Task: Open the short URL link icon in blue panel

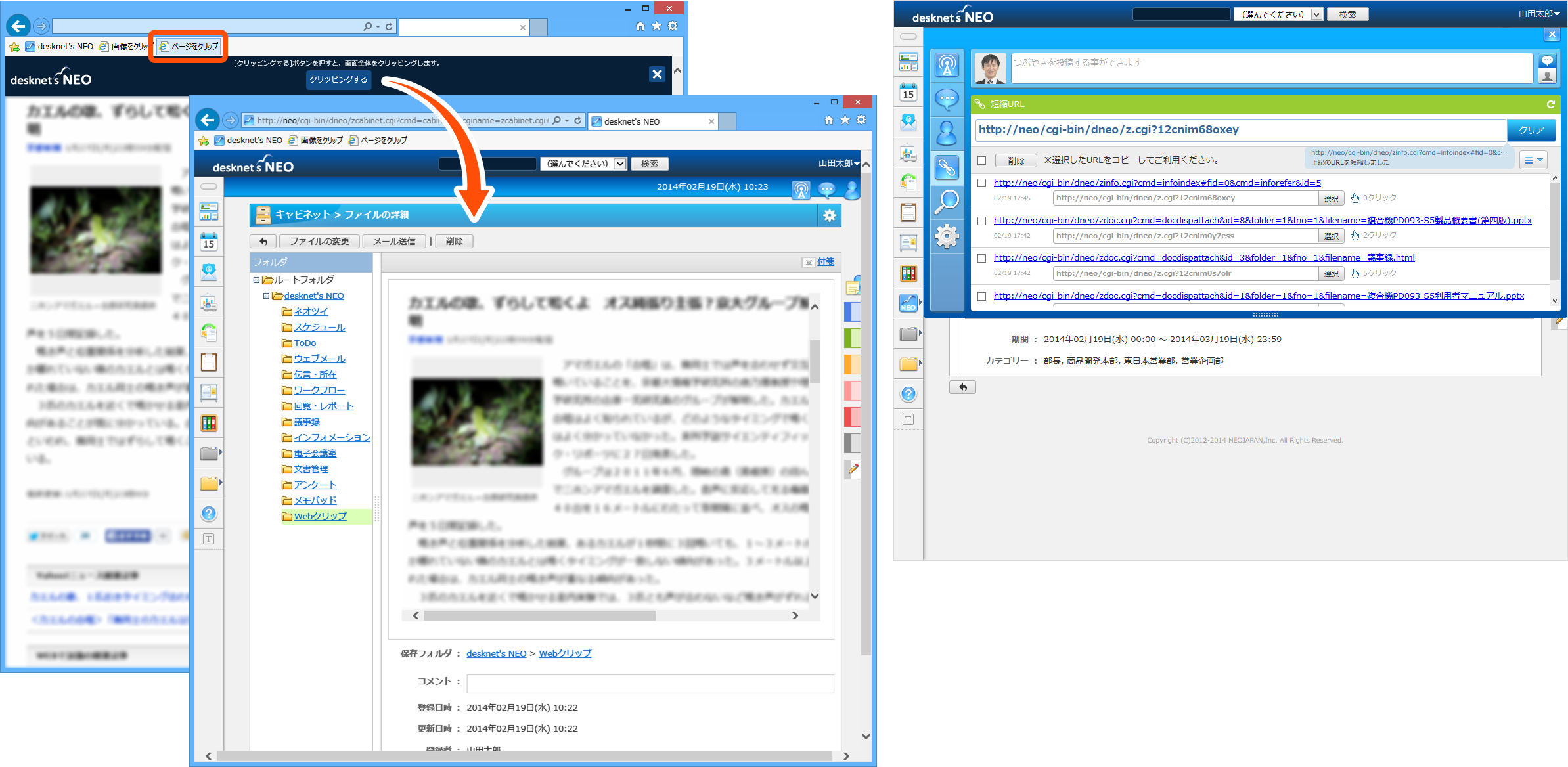Action: [947, 167]
